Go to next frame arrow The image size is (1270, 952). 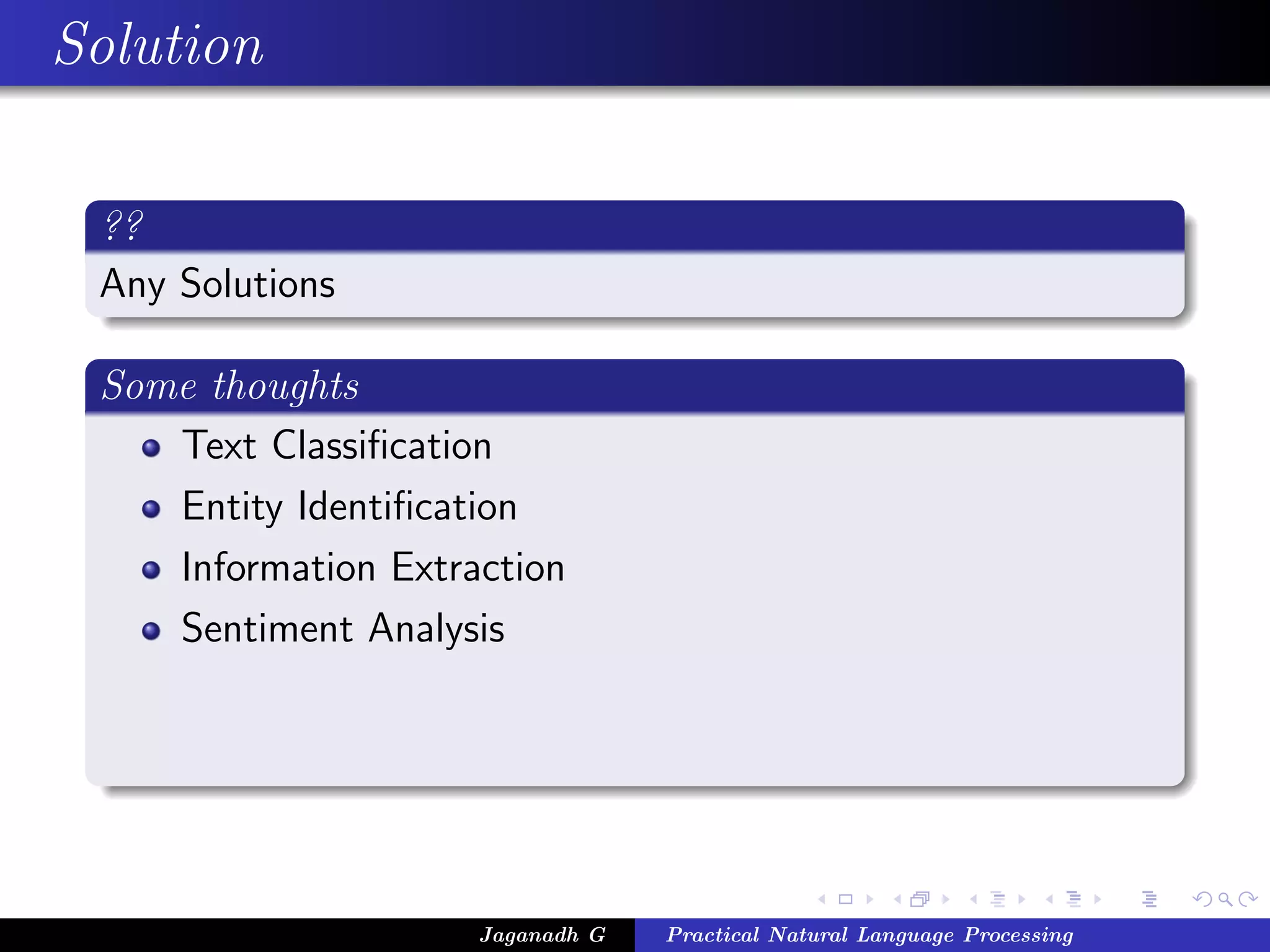(946, 899)
